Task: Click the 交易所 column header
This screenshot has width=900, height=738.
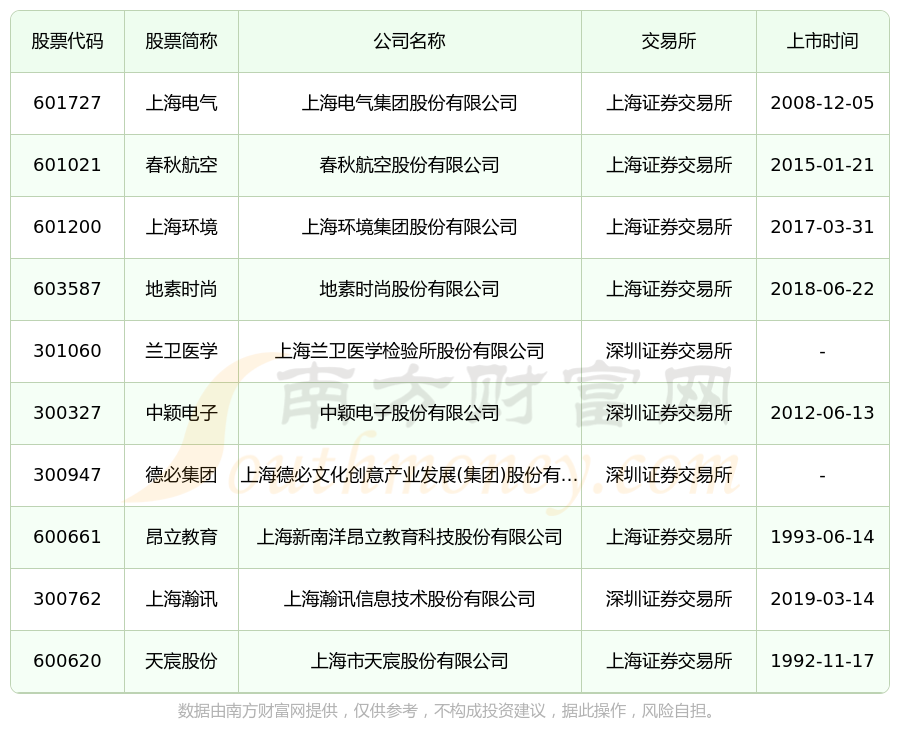Action: [669, 41]
